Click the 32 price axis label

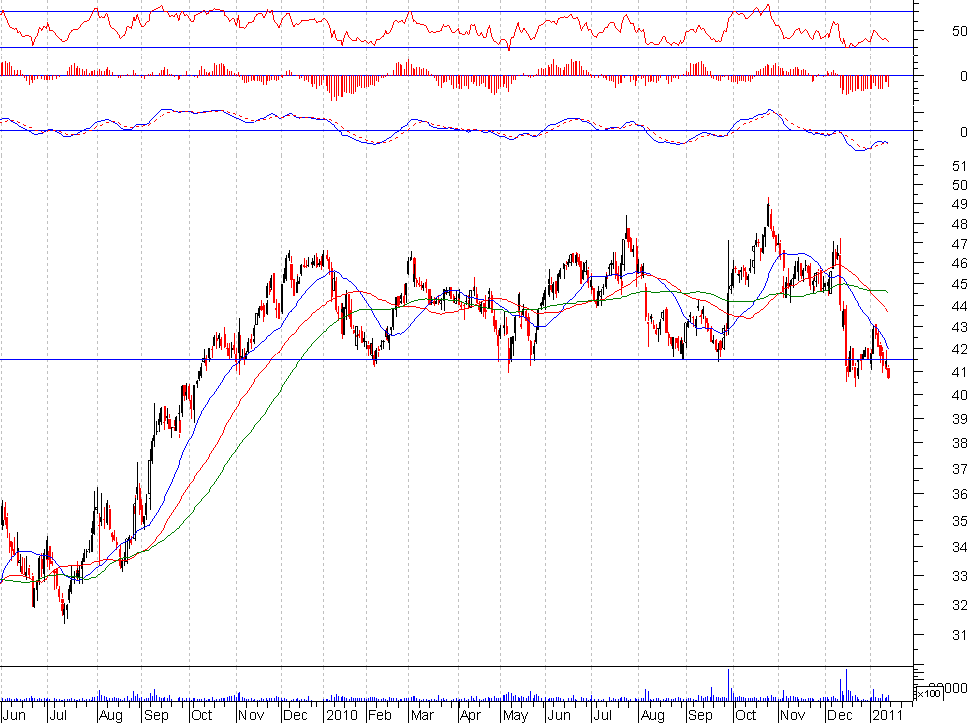tap(959, 605)
